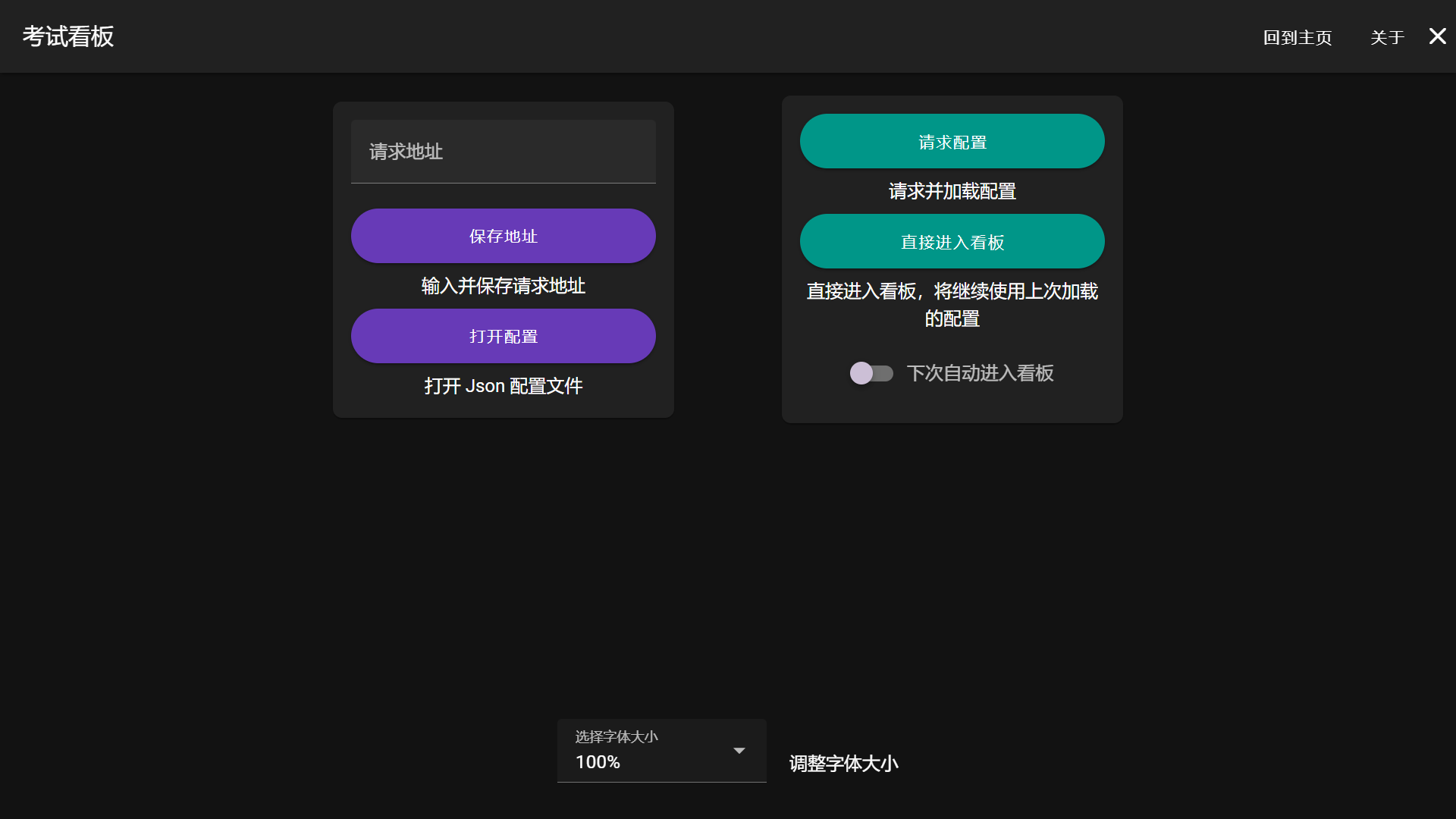The height and width of the screenshot is (819, 1456).
Task: Click the 直接进入看板 button
Action: tap(952, 242)
